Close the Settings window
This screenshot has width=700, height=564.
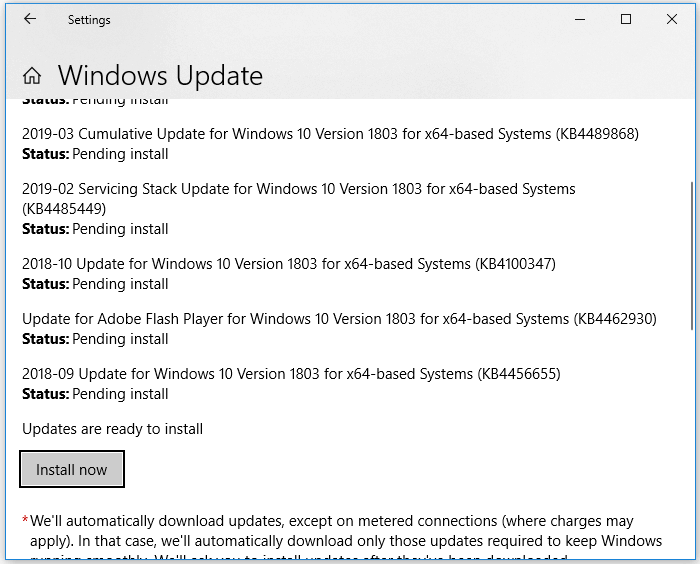(x=672, y=19)
